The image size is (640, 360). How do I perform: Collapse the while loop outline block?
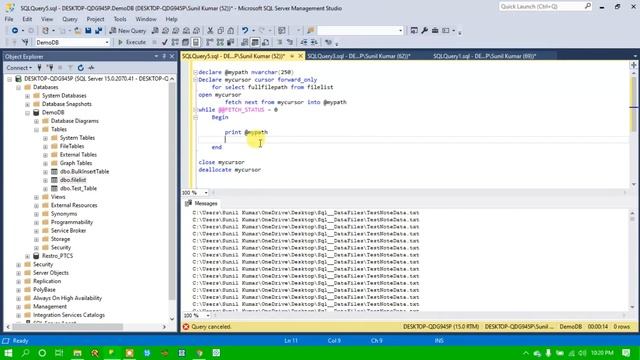click(196, 110)
